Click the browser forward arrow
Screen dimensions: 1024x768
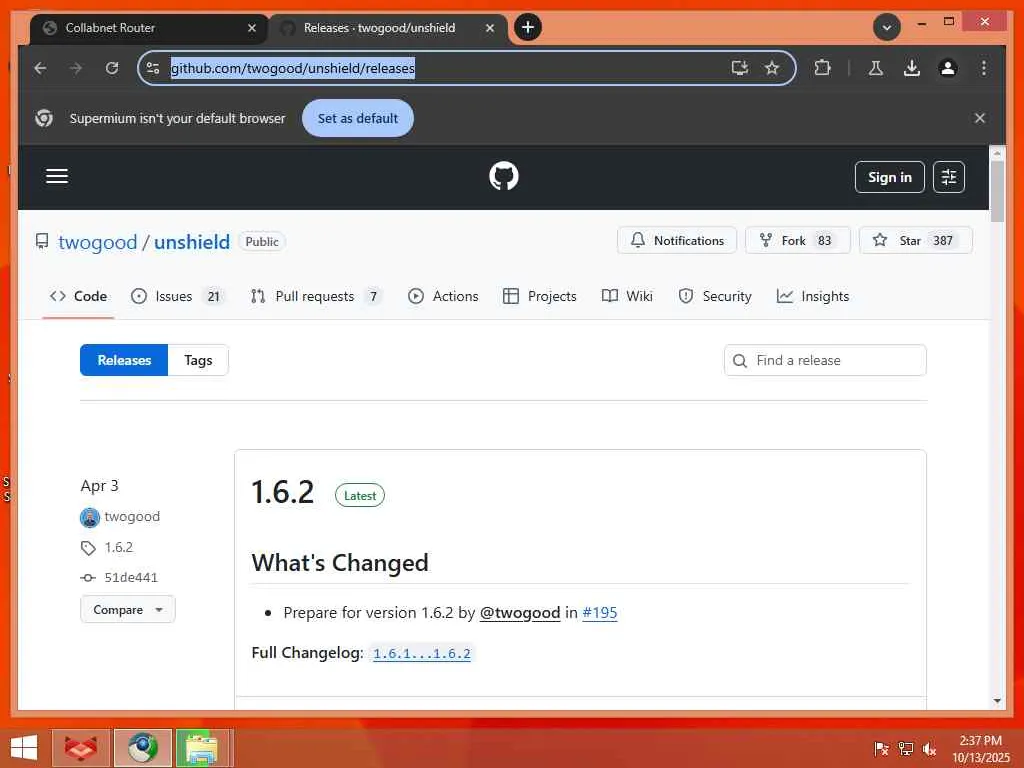point(76,68)
